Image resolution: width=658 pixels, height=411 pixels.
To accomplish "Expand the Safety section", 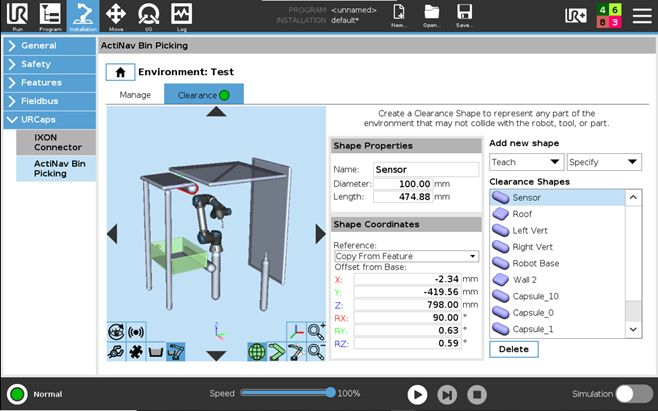I will [50, 64].
